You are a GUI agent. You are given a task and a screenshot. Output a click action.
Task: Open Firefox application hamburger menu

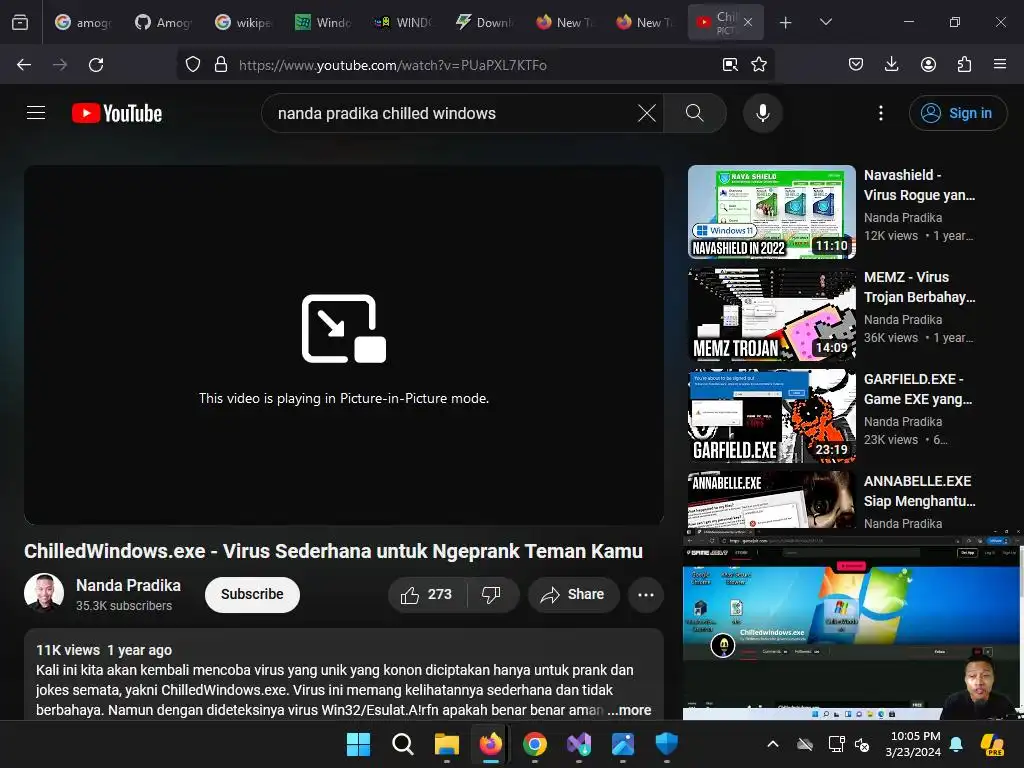coord(1000,65)
